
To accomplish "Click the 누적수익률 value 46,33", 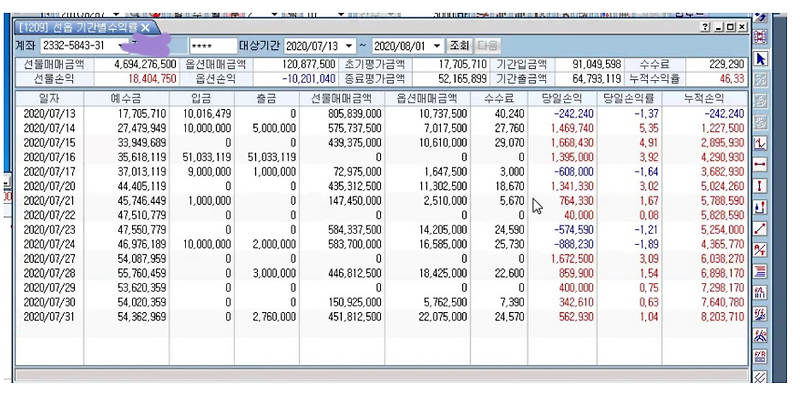I will pyautogui.click(x=732, y=79).
